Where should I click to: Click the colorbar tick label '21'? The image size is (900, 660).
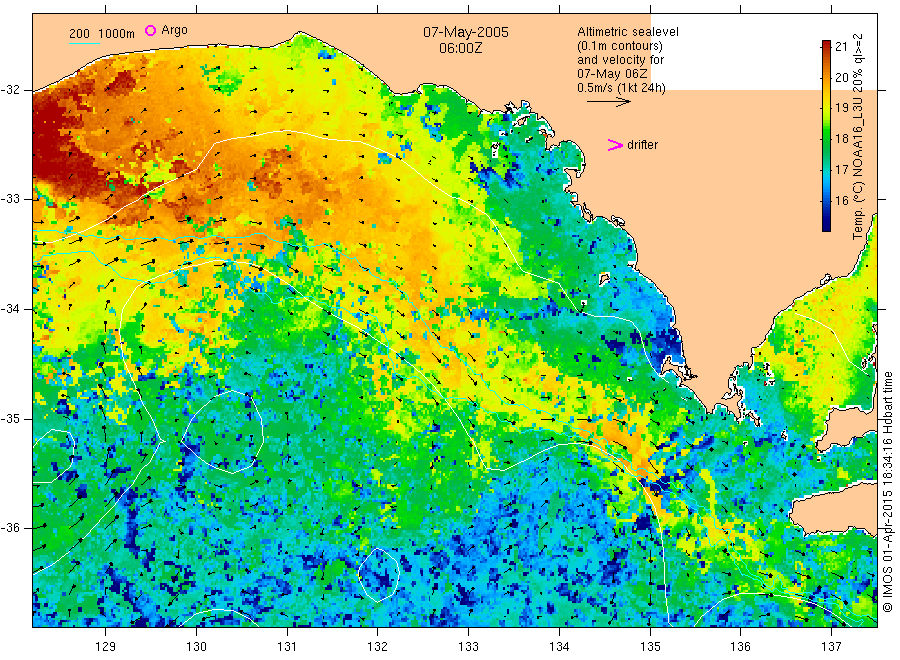point(841,46)
